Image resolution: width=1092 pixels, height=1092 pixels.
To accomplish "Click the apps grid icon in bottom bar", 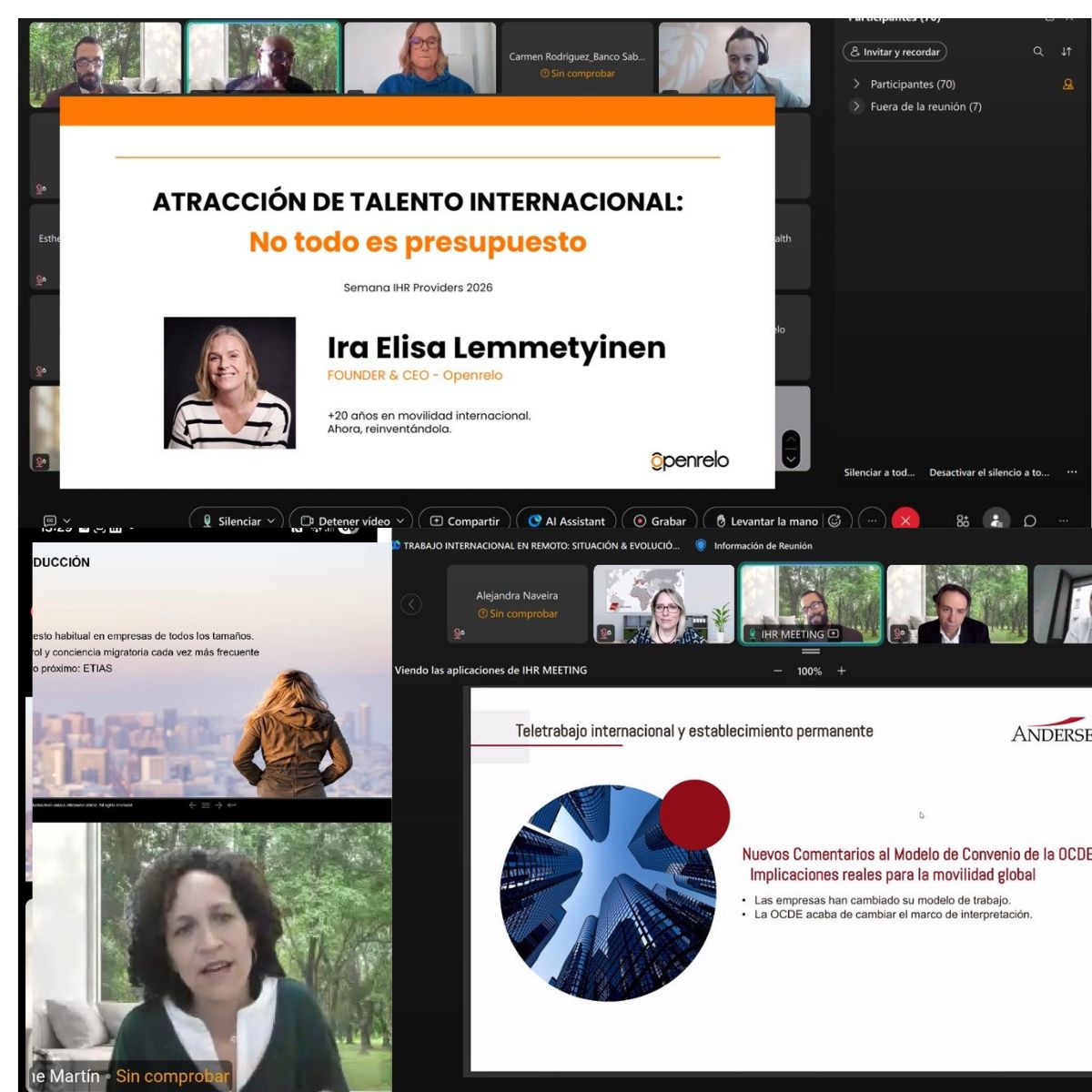I will (963, 521).
